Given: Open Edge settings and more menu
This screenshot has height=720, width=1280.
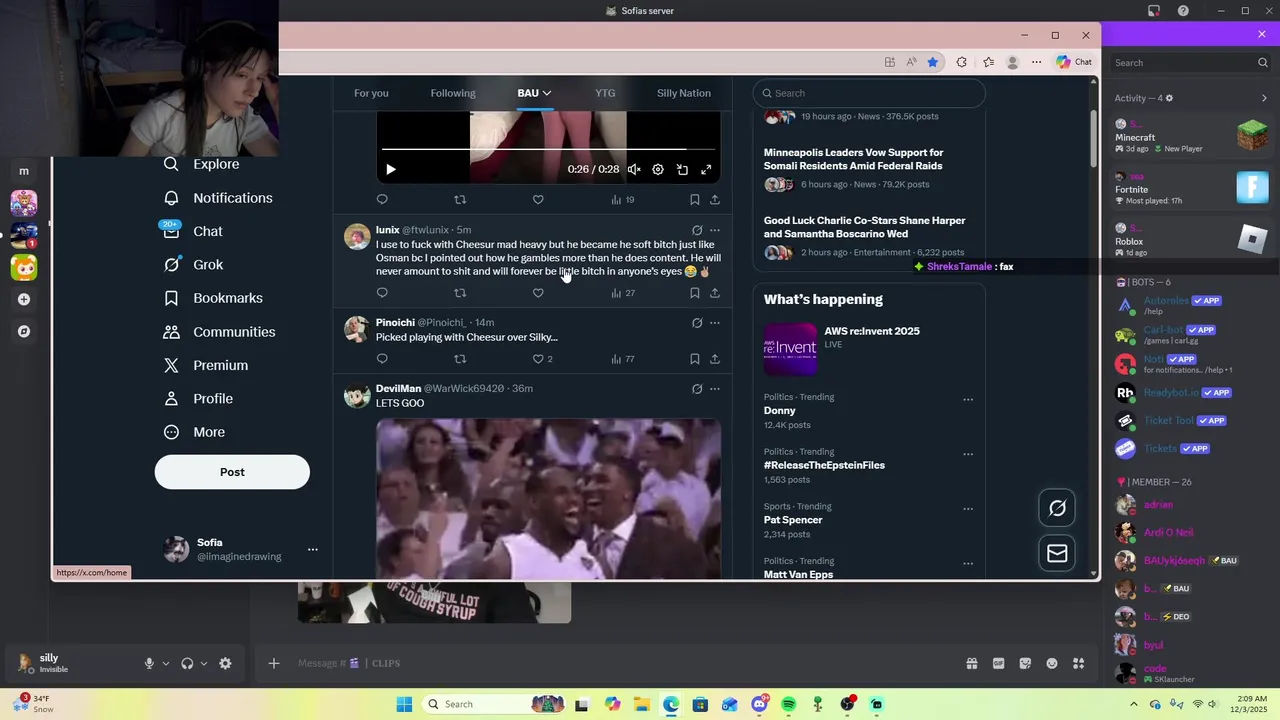Looking at the screenshot, I should [x=1036, y=62].
